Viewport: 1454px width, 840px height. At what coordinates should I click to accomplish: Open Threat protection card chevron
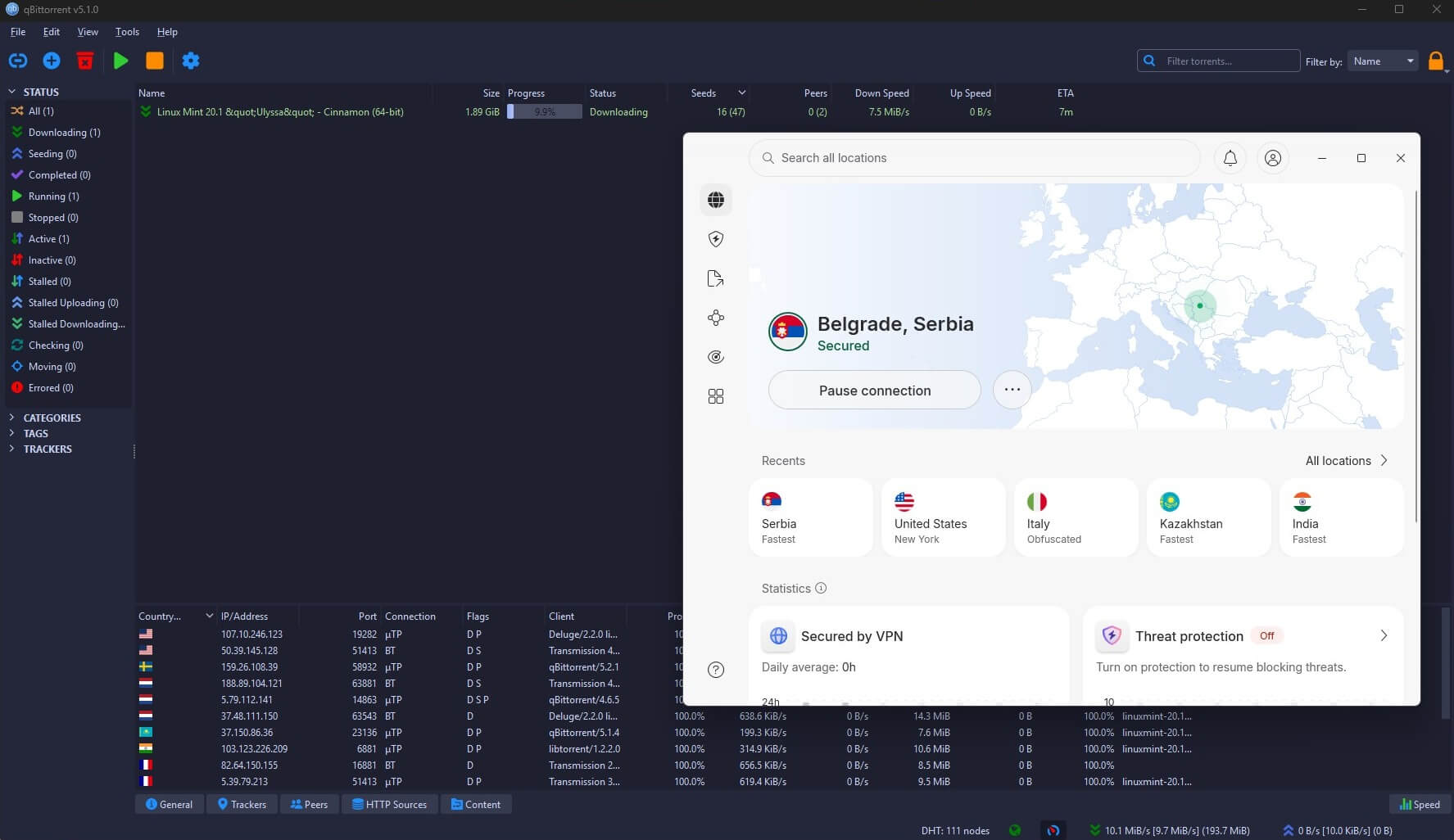click(1384, 635)
